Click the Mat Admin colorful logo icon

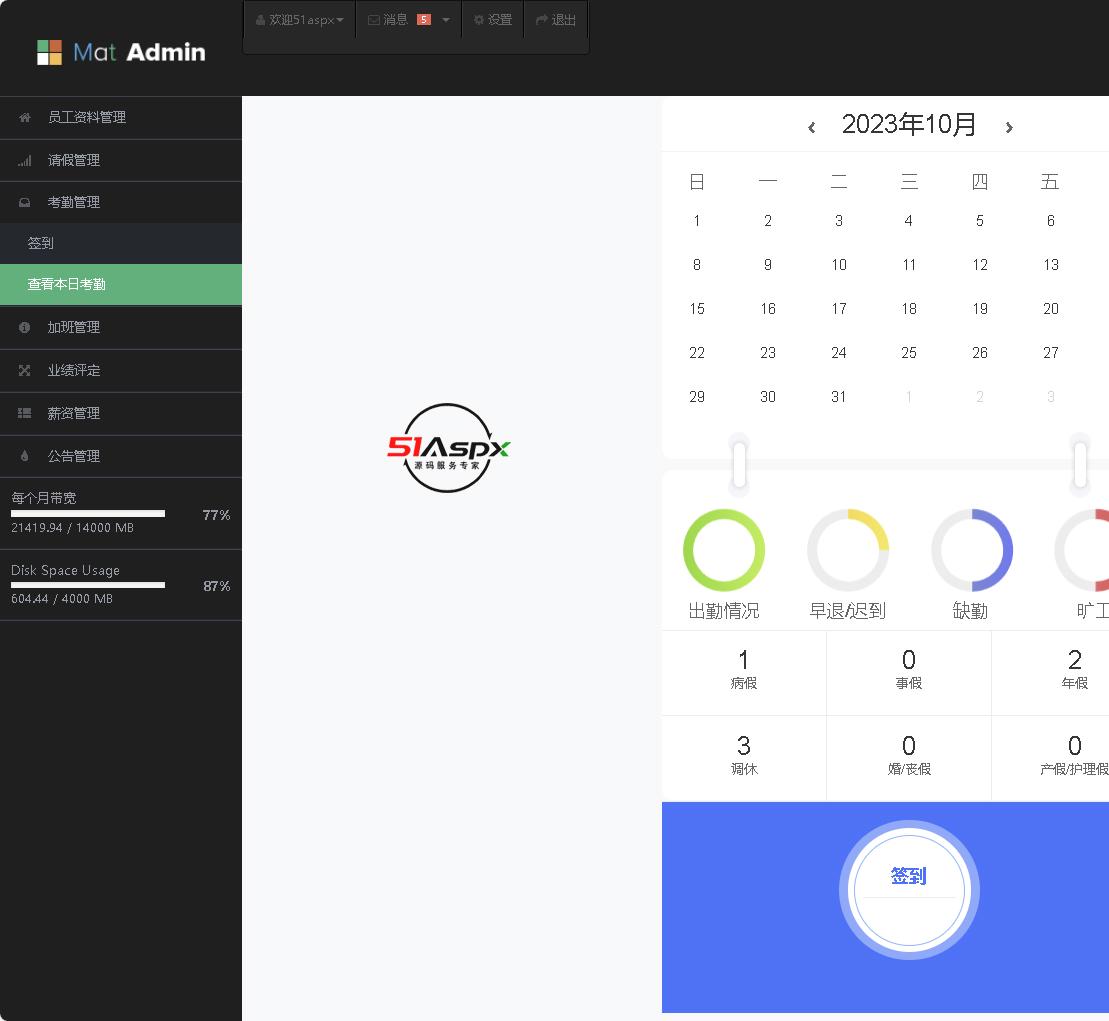pyautogui.click(x=50, y=52)
